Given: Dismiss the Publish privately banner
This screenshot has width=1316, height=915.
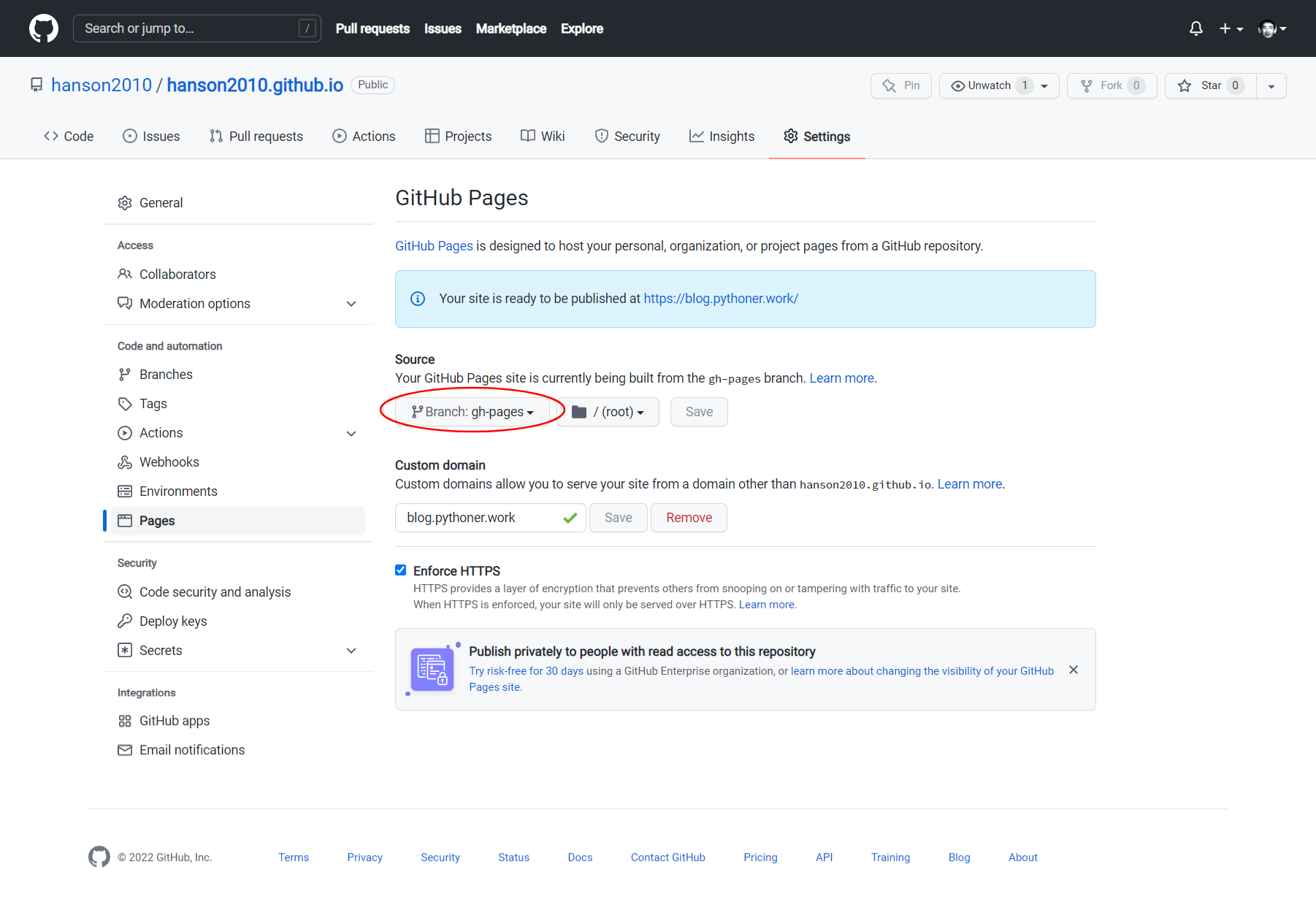Looking at the screenshot, I should (x=1074, y=670).
